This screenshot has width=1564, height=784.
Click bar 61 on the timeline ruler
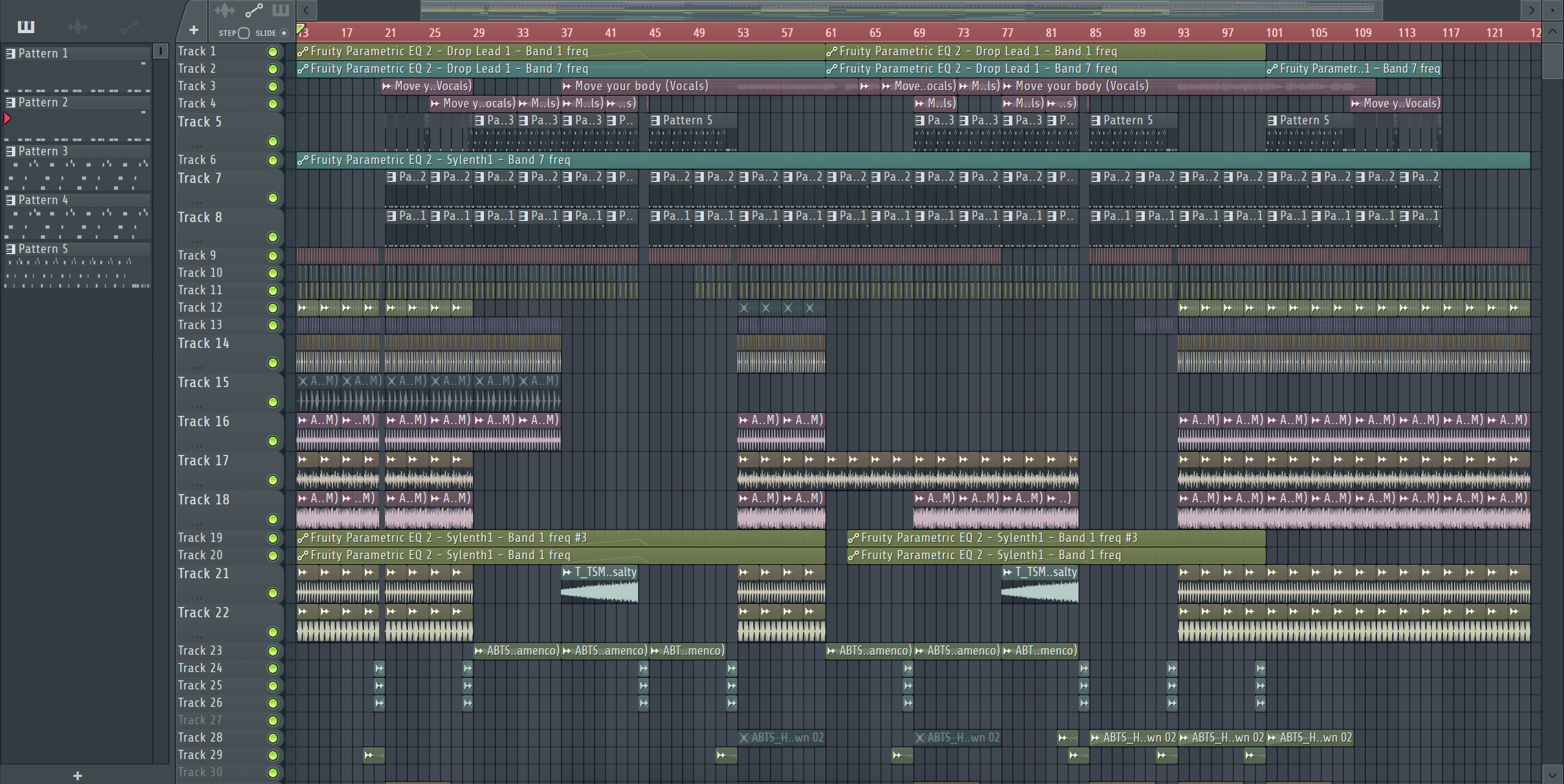pos(830,33)
